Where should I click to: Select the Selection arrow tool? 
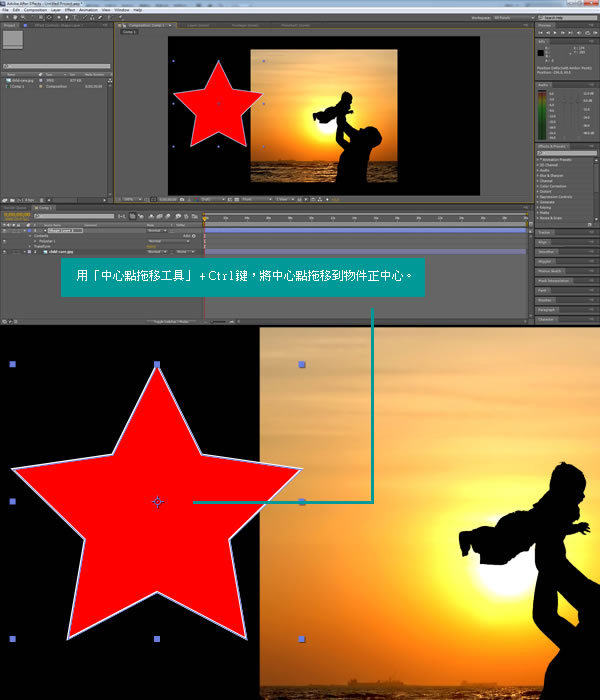tap(7, 17)
